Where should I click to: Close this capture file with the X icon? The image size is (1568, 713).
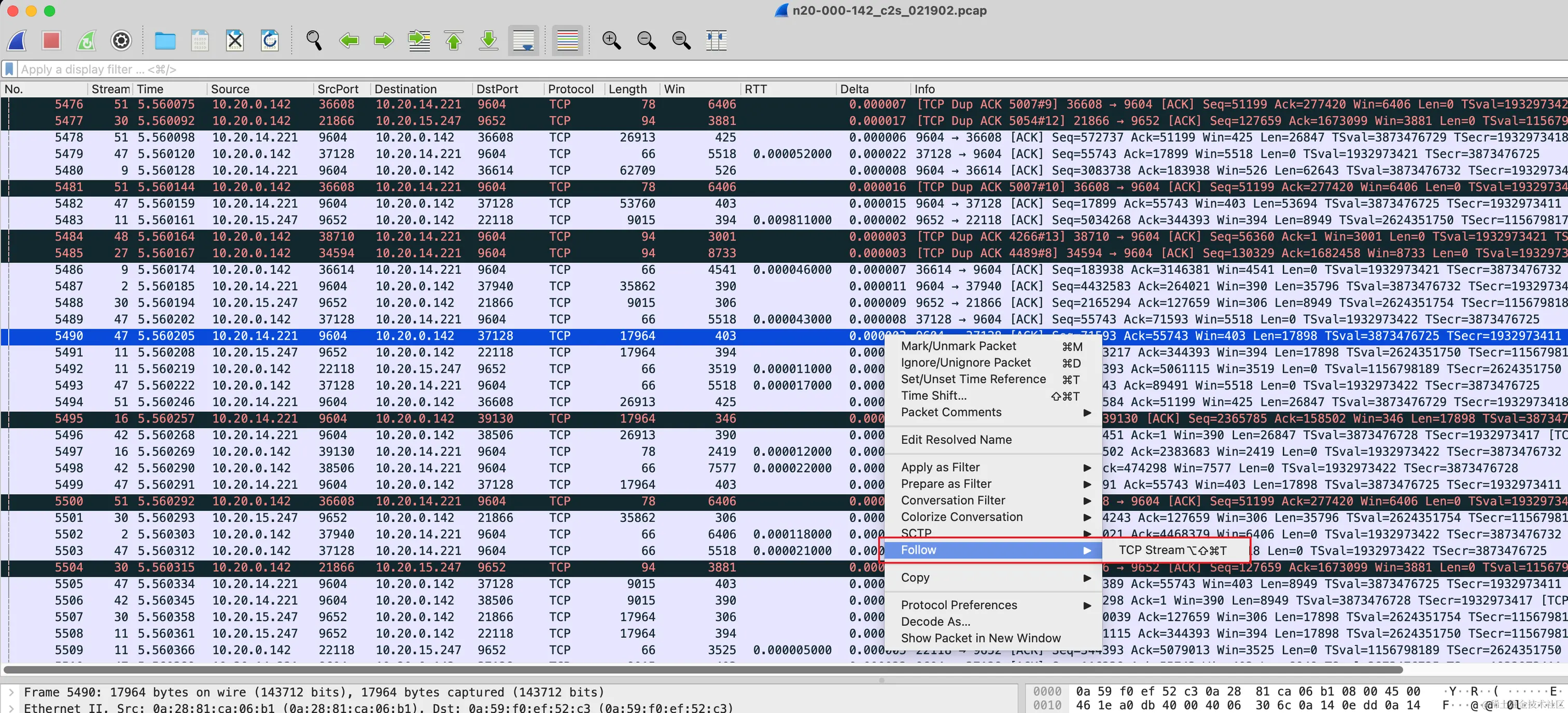[x=235, y=41]
